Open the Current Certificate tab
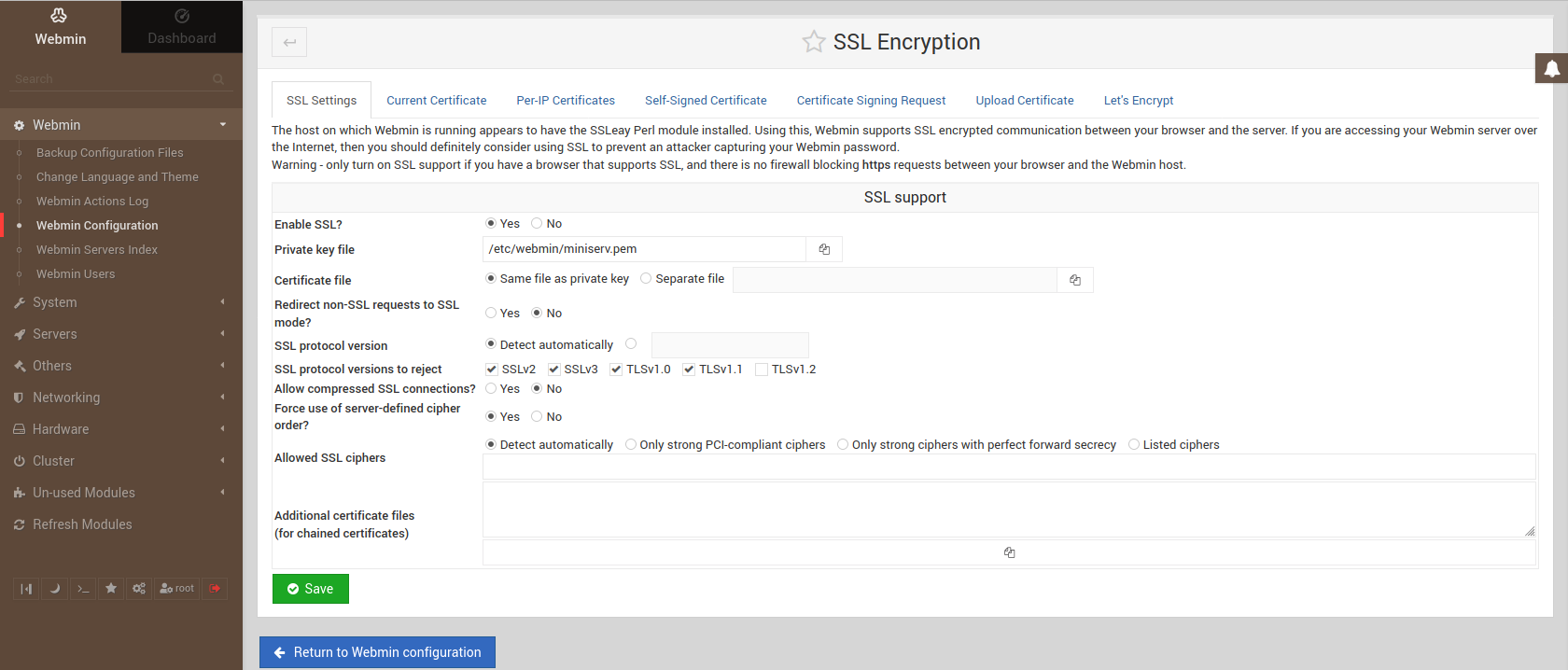 [x=437, y=101]
